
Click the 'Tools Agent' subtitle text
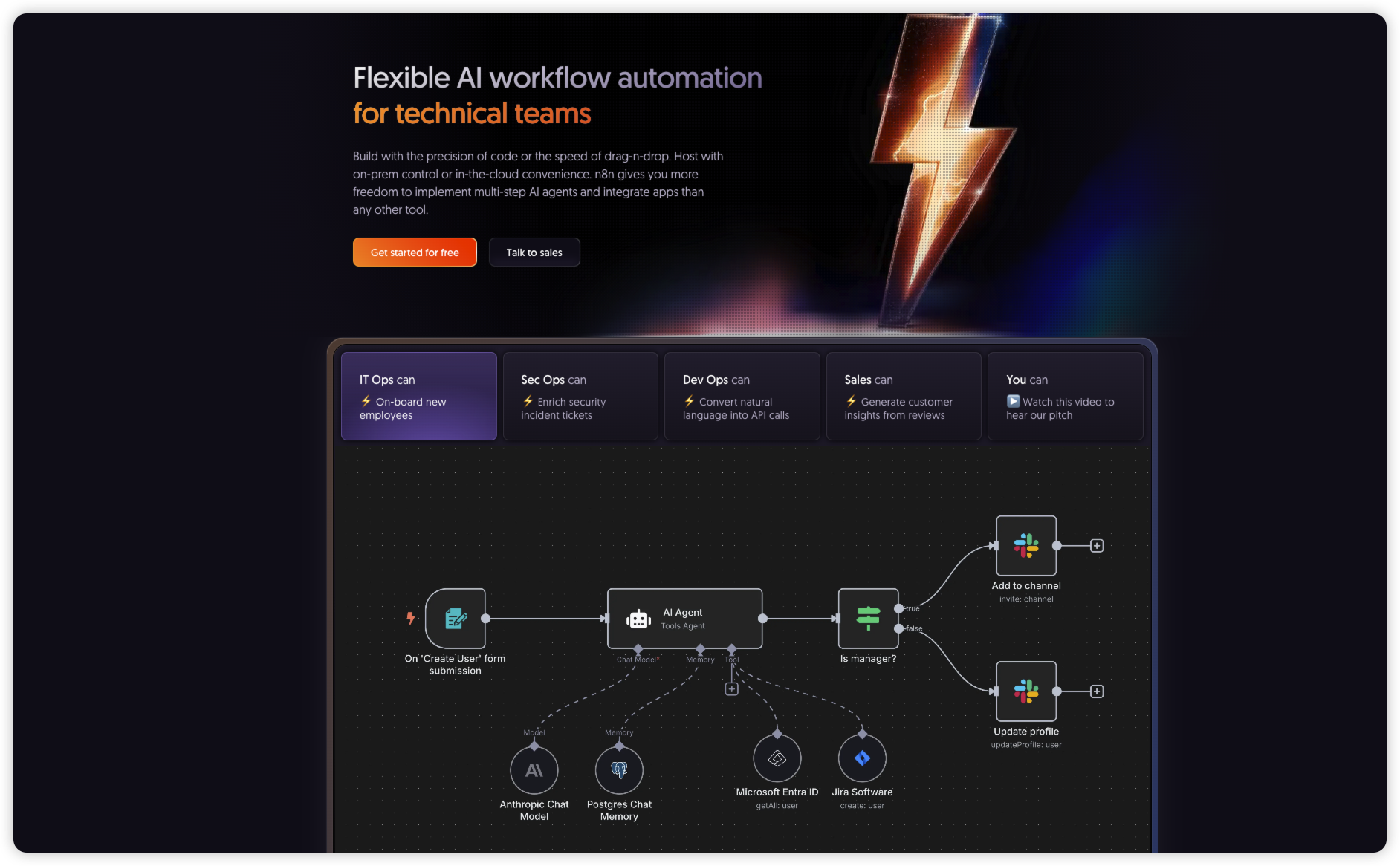[683, 626]
